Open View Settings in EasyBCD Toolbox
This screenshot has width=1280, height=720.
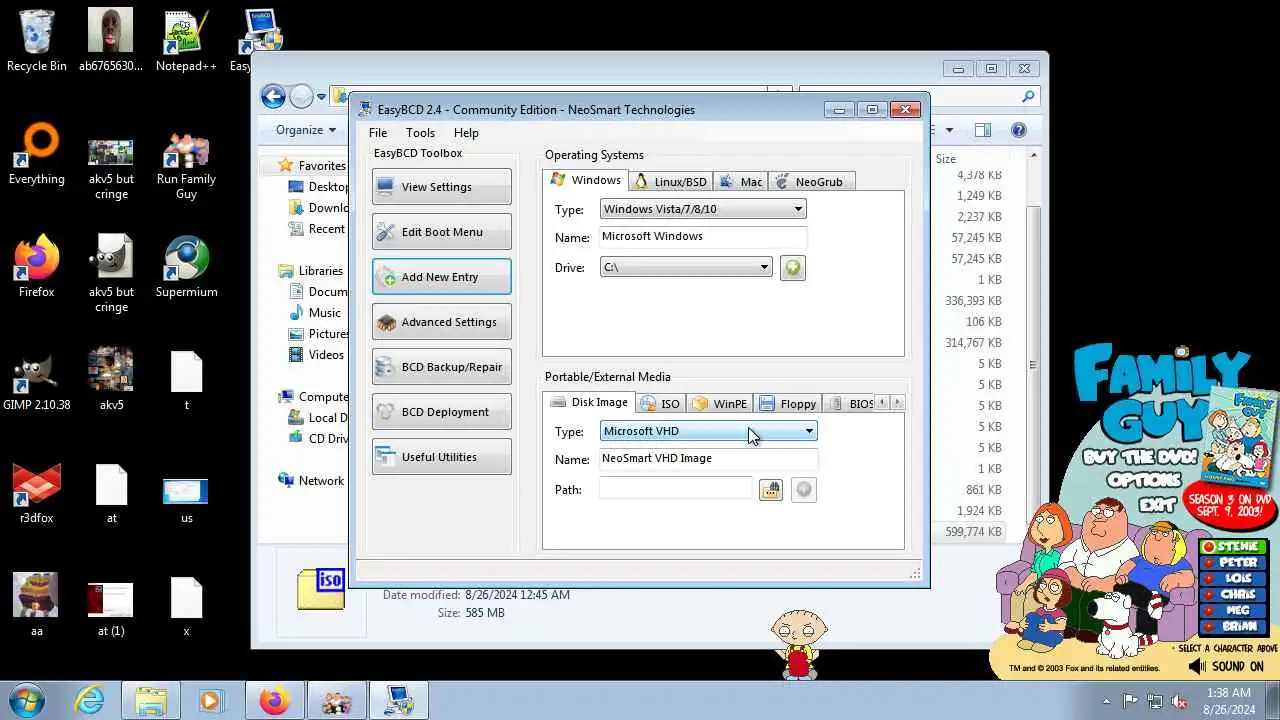[441, 187]
